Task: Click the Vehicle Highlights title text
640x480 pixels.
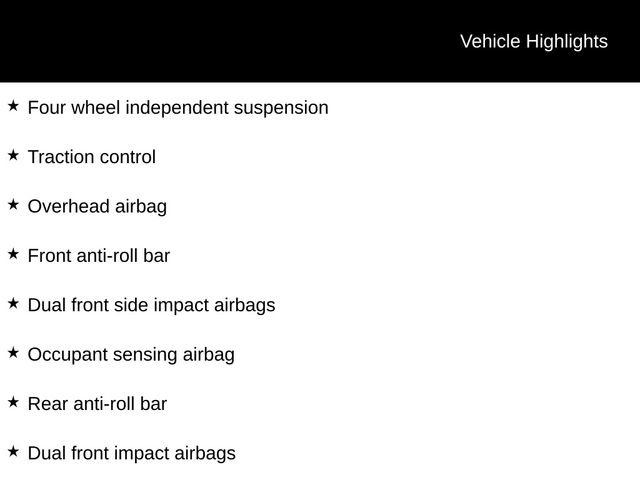Action: 533,41
